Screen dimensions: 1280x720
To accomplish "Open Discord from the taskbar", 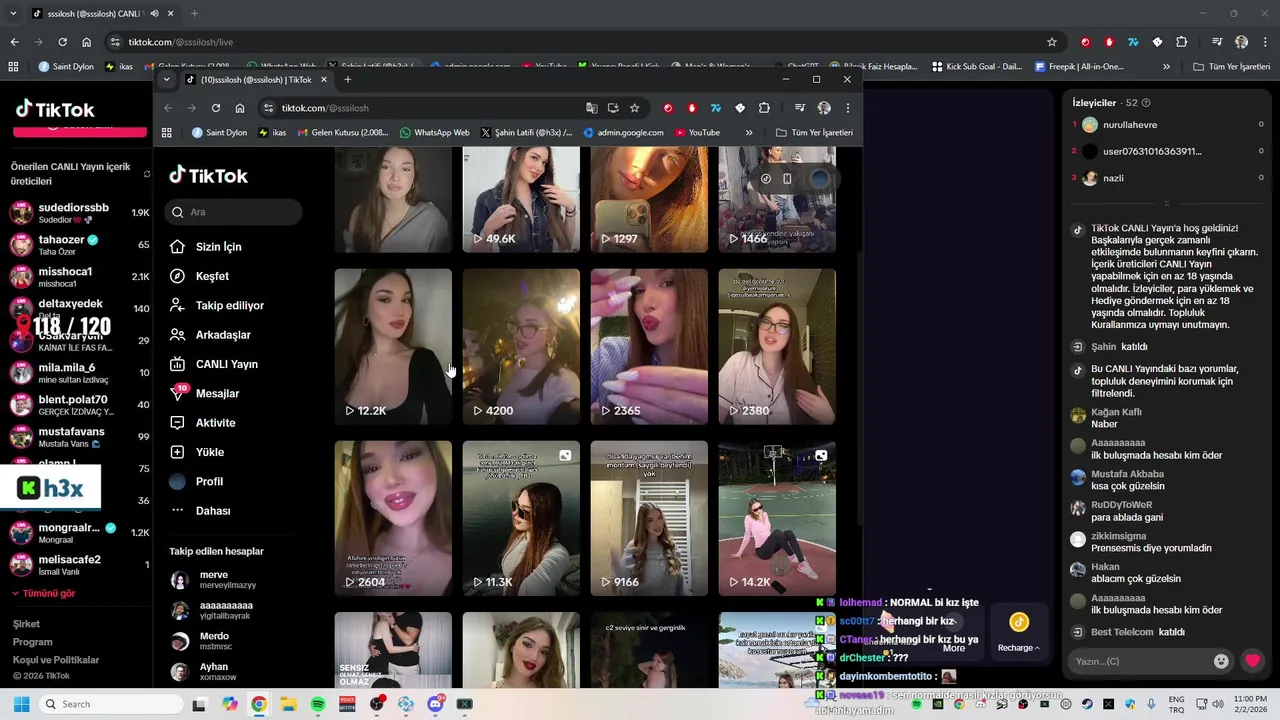I will (435, 704).
